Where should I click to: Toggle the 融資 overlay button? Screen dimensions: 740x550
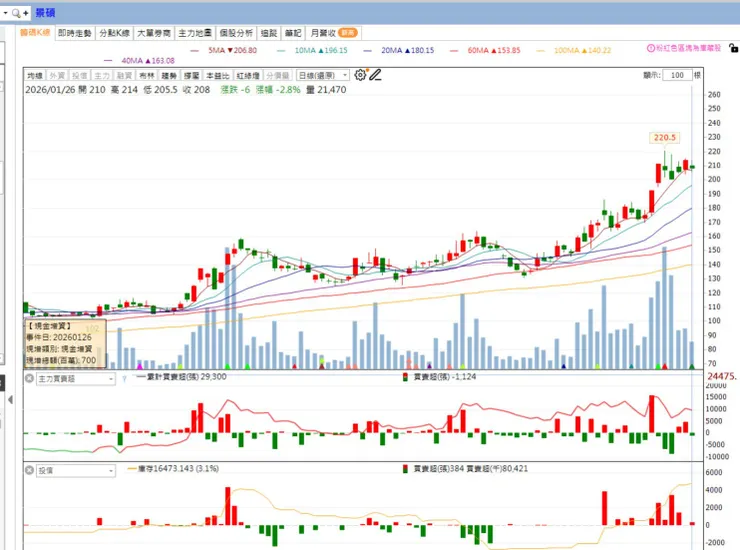124,76
